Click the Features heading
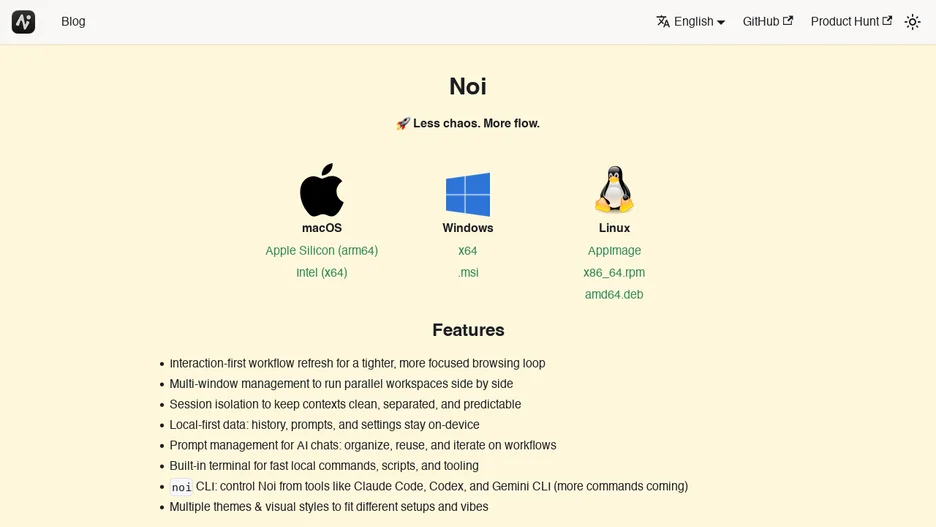The height and width of the screenshot is (527, 936). click(468, 330)
